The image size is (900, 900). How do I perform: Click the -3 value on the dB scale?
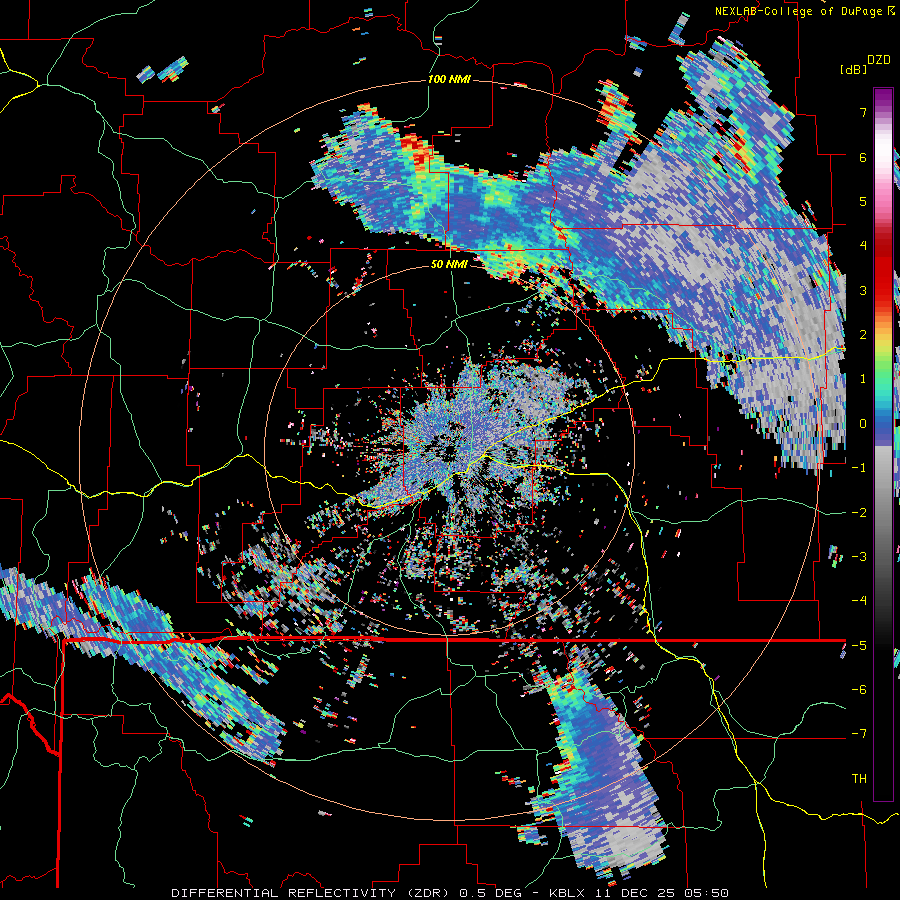859,557
